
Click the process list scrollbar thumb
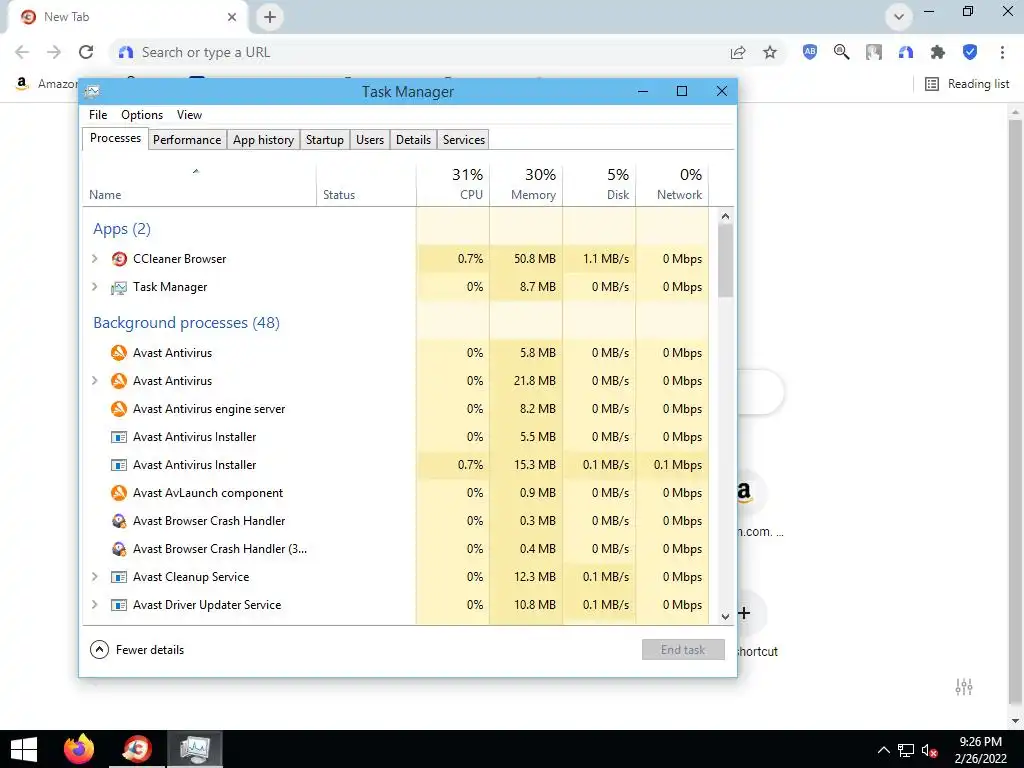(725, 261)
